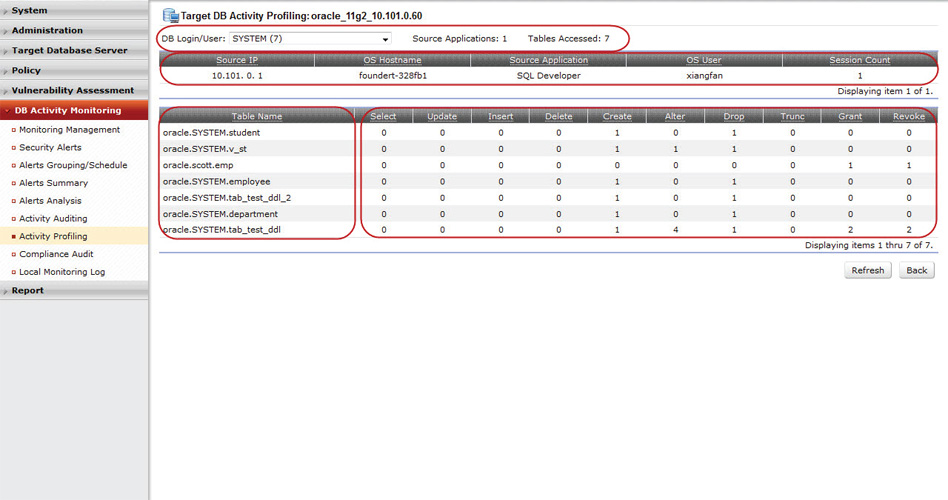The image size is (948, 500).
Task: Sort by Source Application column
Action: pyautogui.click(x=548, y=60)
